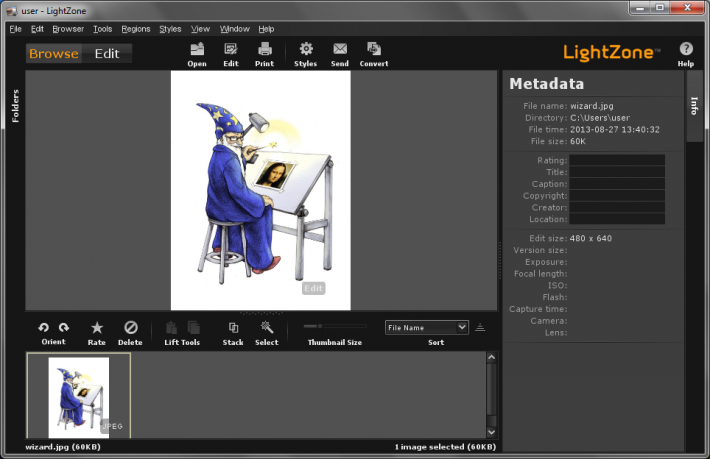Click the File size value 60K
This screenshot has height=459, width=710.
578,141
